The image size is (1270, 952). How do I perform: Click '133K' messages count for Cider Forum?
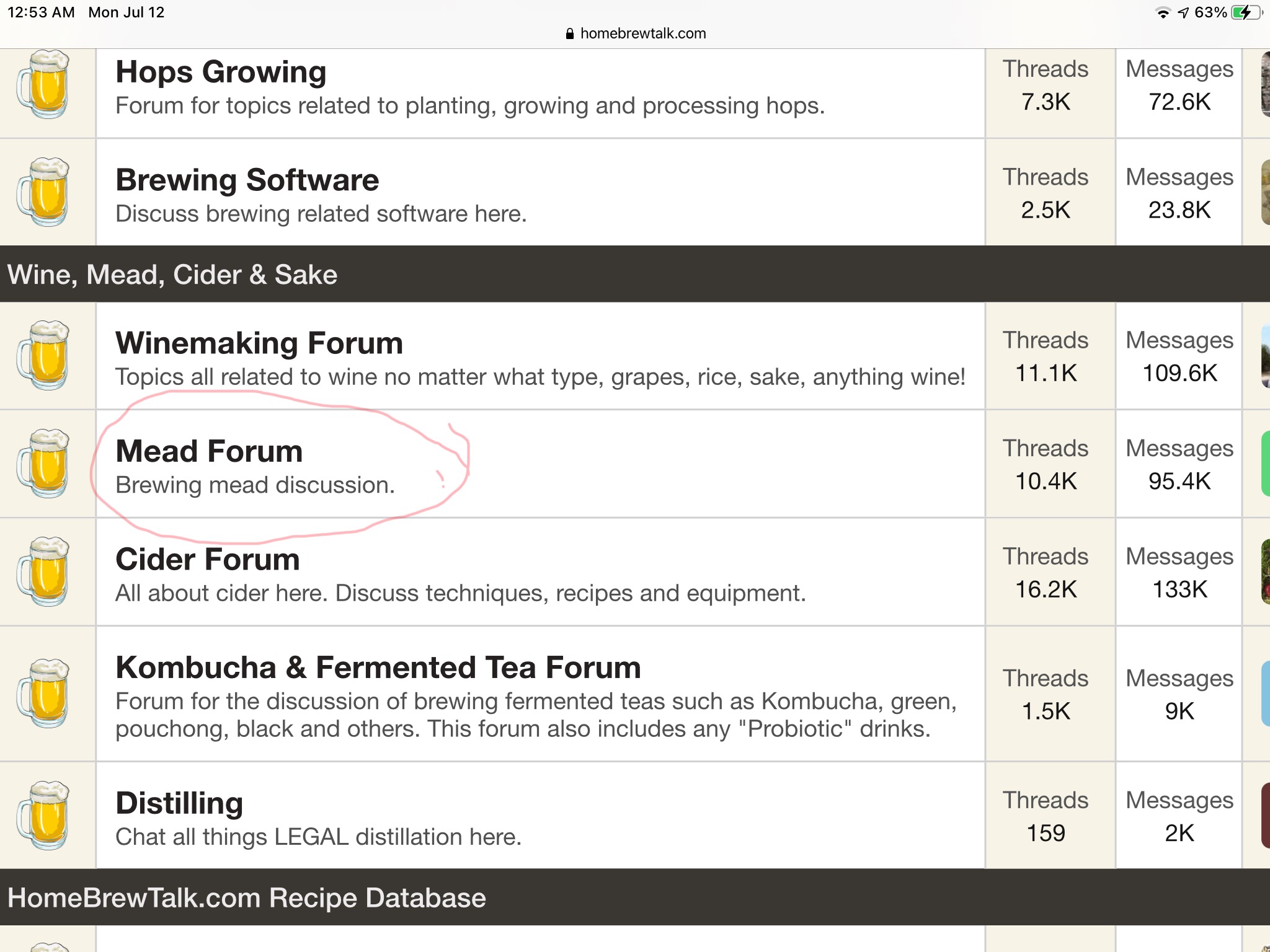tap(1179, 589)
